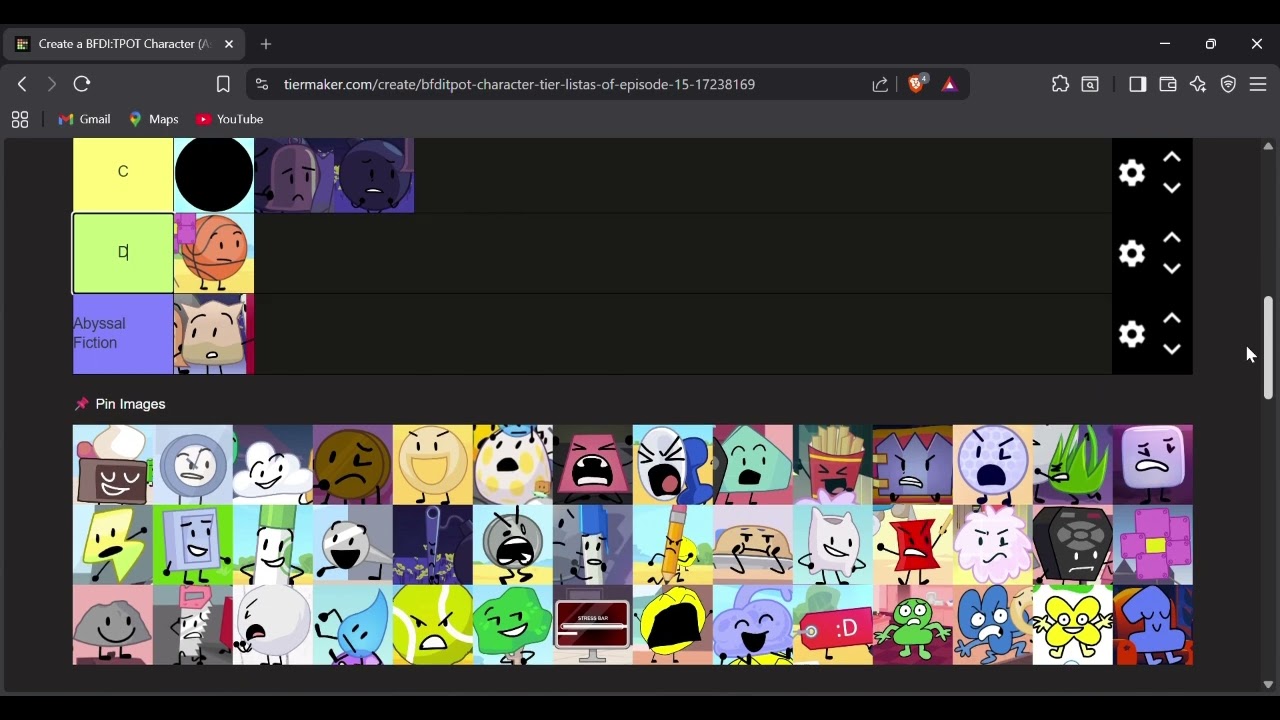Select the yellow C tier label
Screen dimensions: 1280x720
(x=123, y=173)
